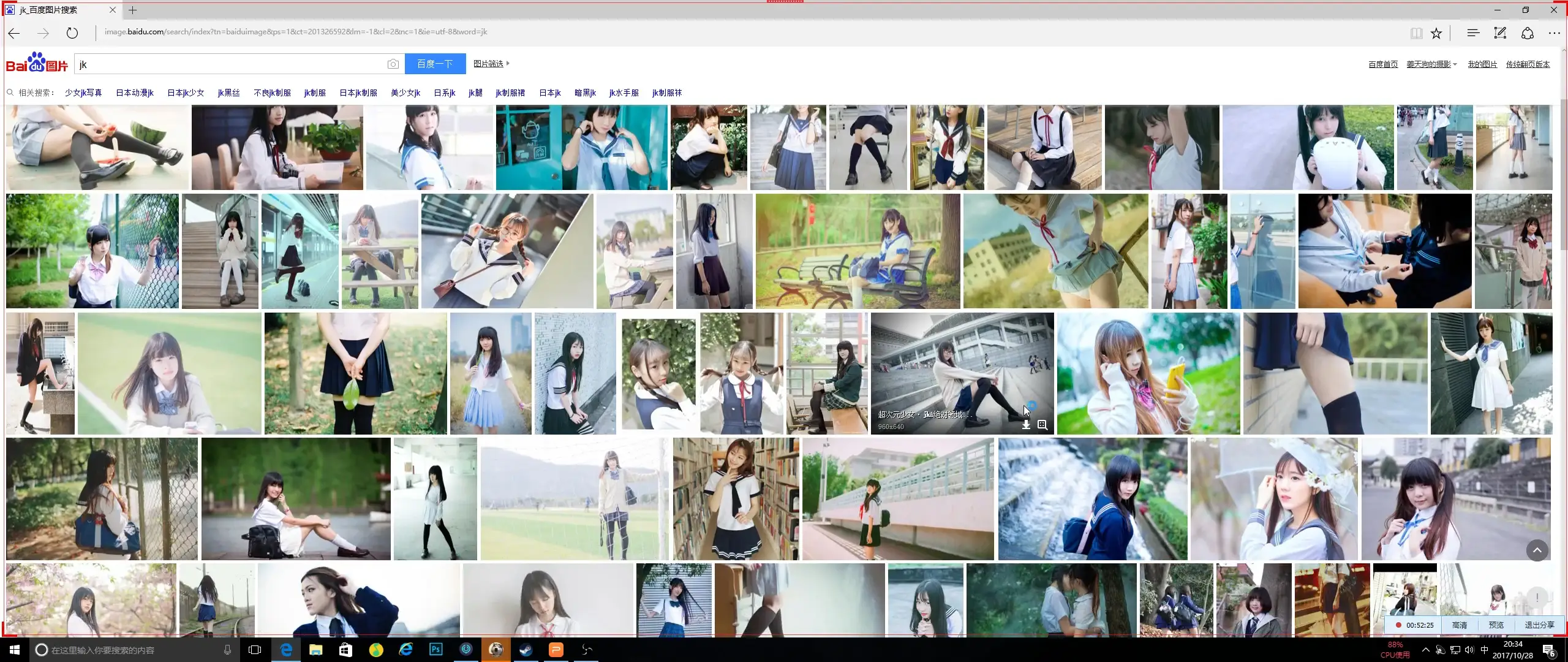Click the red recording indicator dot
Viewport: 1568px width, 662px height.
pyautogui.click(x=1399, y=625)
